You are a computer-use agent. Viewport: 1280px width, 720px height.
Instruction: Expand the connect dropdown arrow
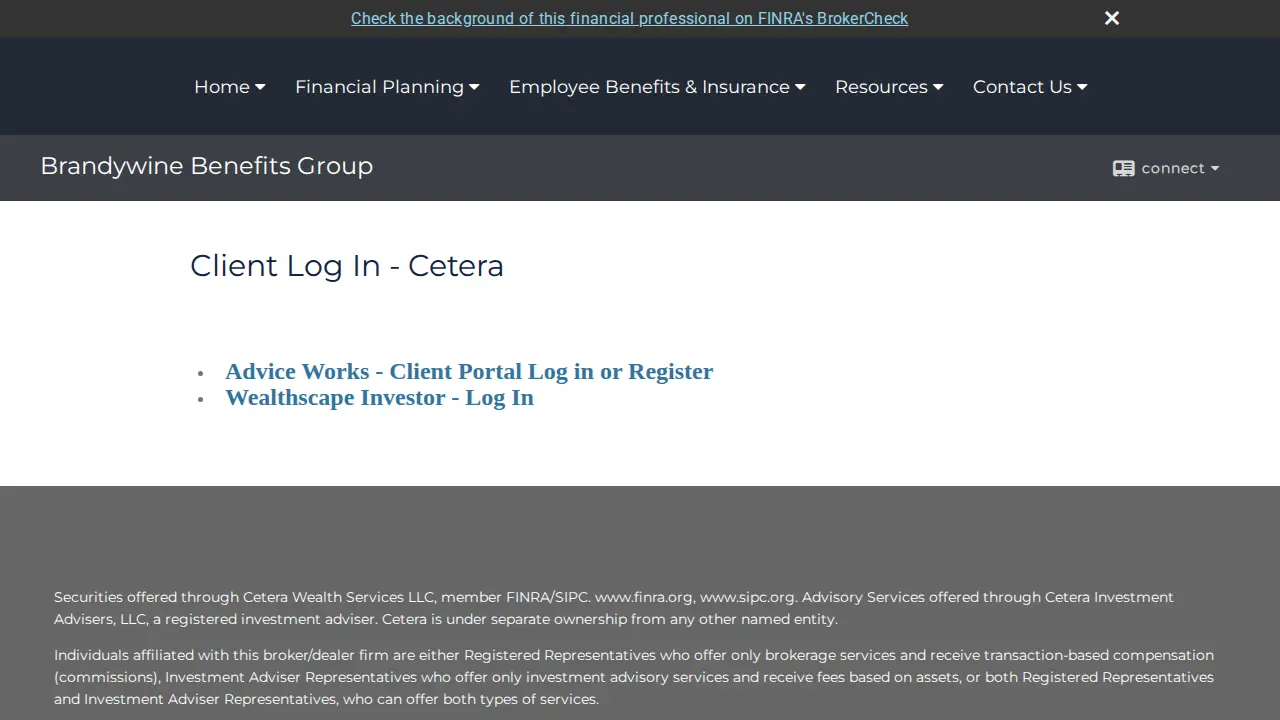click(x=1215, y=168)
